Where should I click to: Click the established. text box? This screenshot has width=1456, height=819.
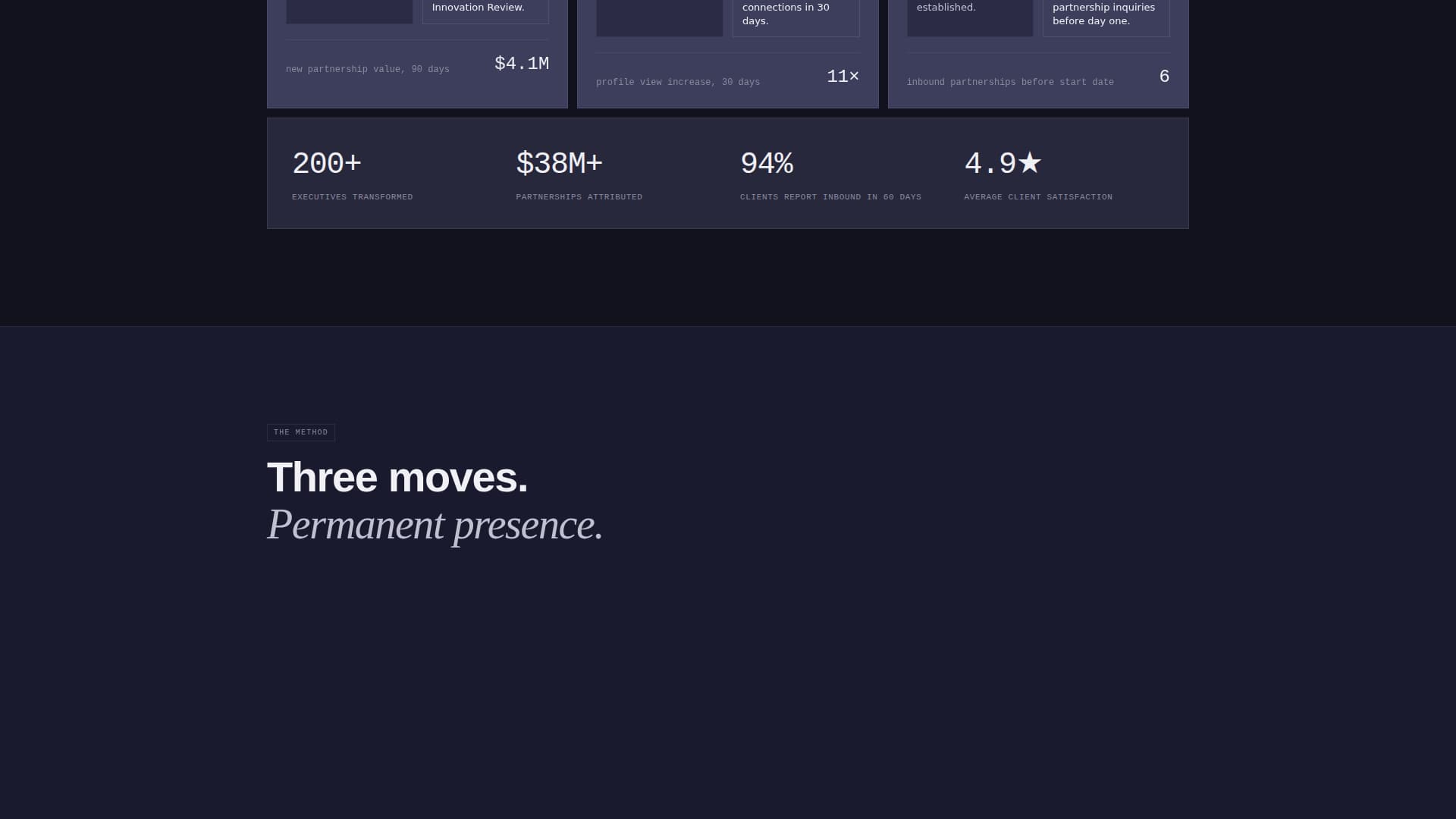[x=970, y=18]
